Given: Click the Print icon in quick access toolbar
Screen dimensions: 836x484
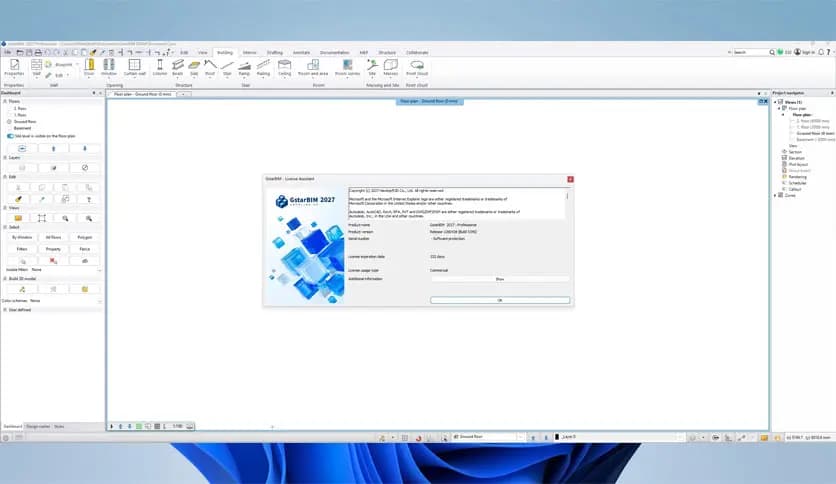Looking at the screenshot, I should pos(38,53).
